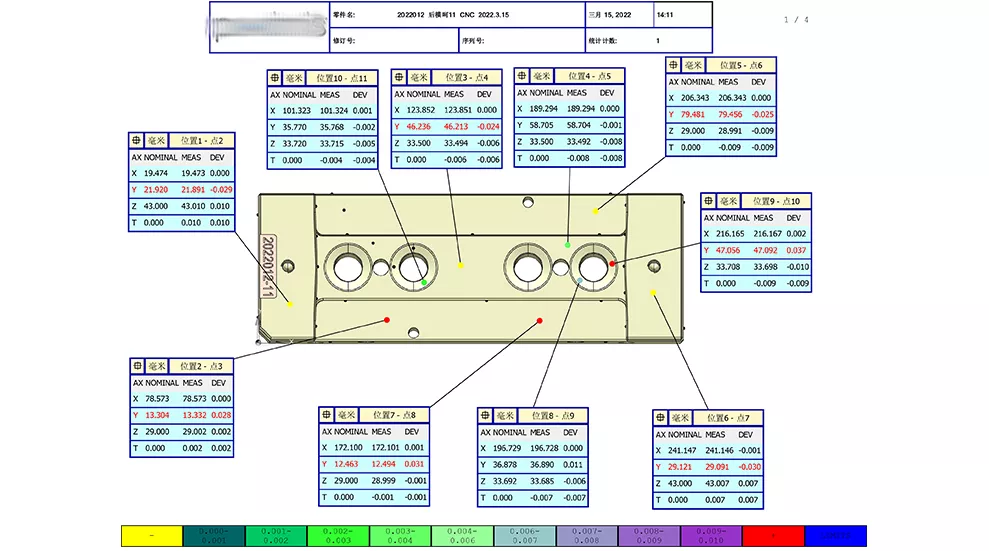Select the position symbol icon of 位置7 - 点8
989x551 pixels.
(327, 415)
